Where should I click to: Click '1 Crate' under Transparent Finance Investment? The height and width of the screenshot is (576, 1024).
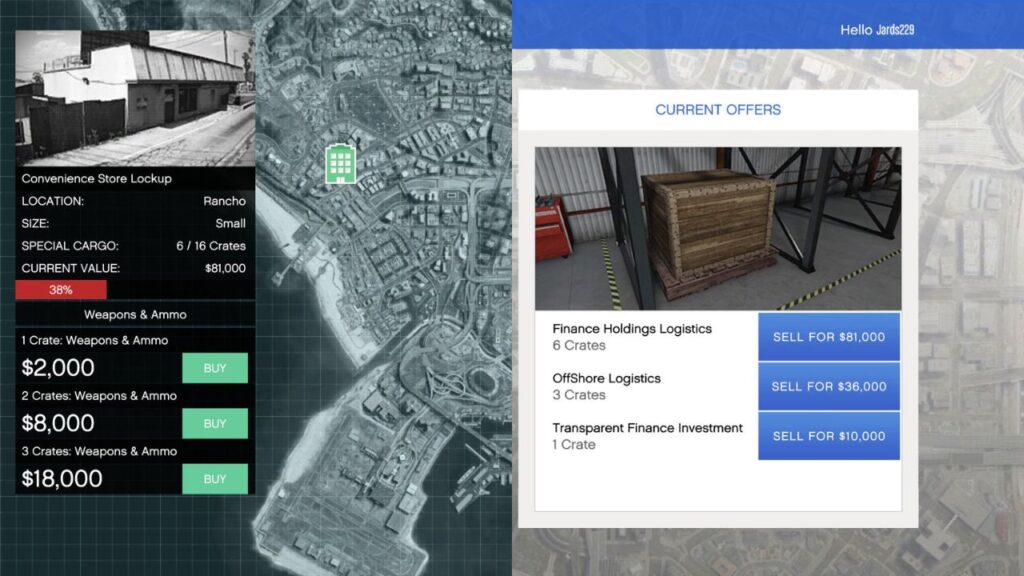coord(574,445)
